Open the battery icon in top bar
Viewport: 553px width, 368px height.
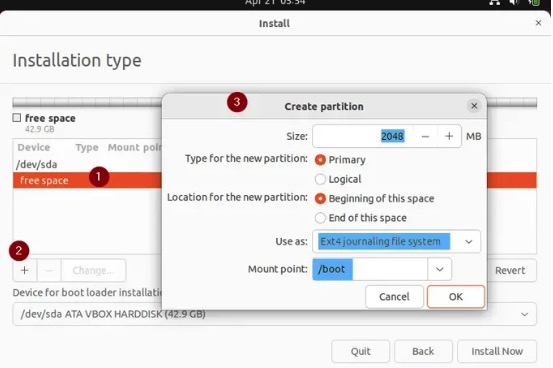pos(534,2)
